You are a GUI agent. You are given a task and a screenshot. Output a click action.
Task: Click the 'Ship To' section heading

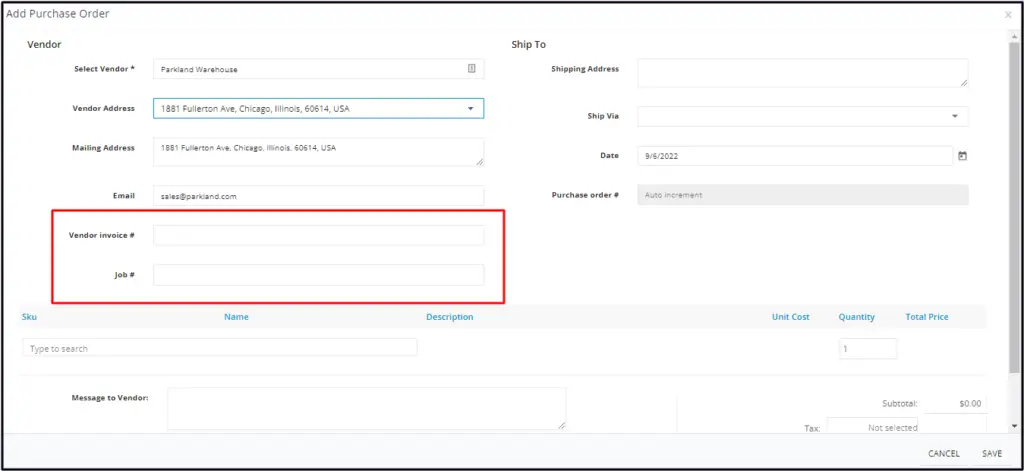[x=528, y=45]
